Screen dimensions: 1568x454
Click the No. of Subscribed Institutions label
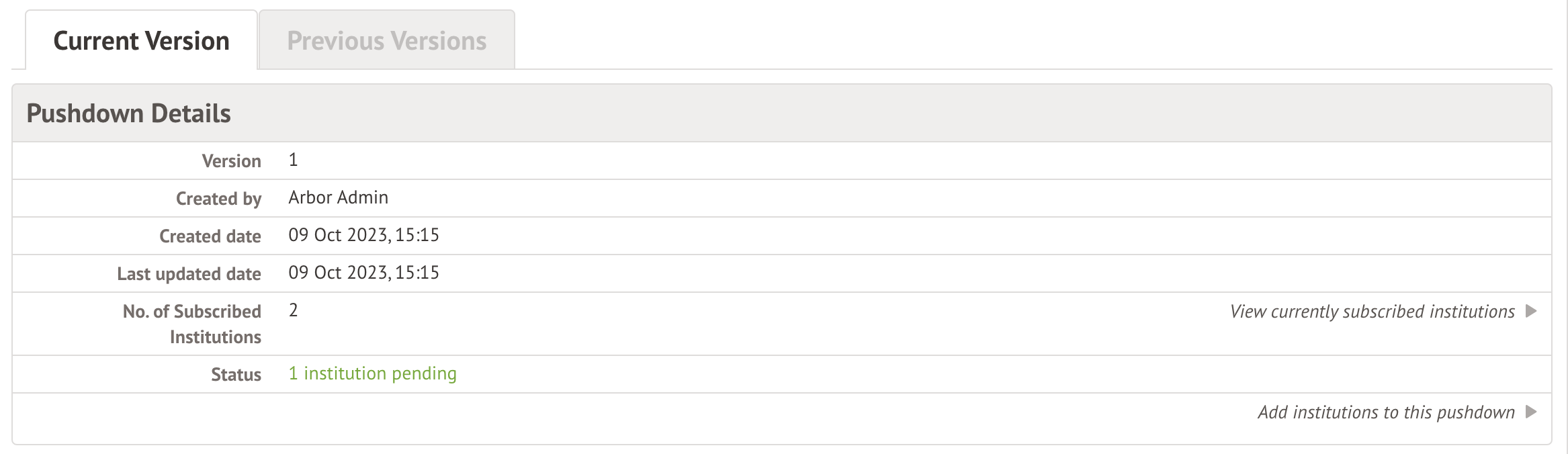(x=192, y=324)
